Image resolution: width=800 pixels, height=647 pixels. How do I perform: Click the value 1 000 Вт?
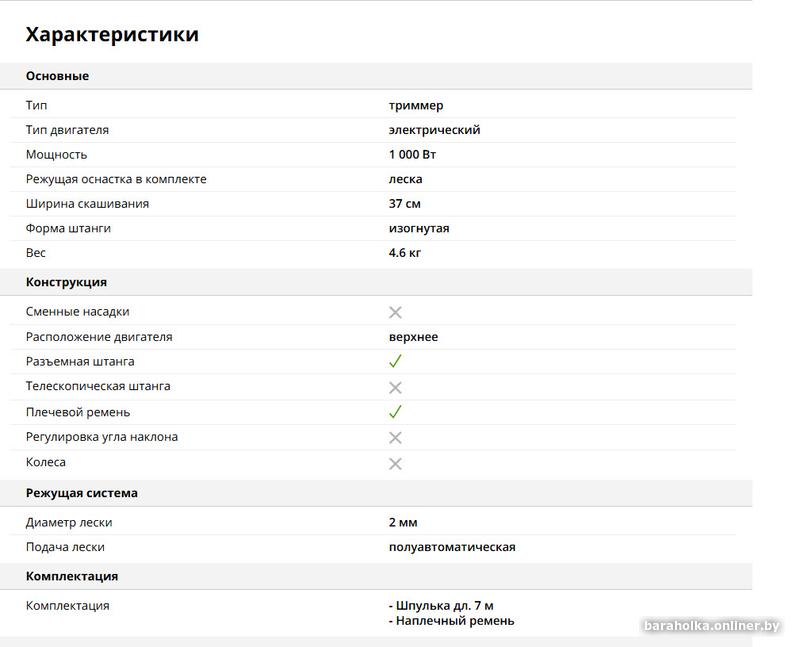[412, 155]
